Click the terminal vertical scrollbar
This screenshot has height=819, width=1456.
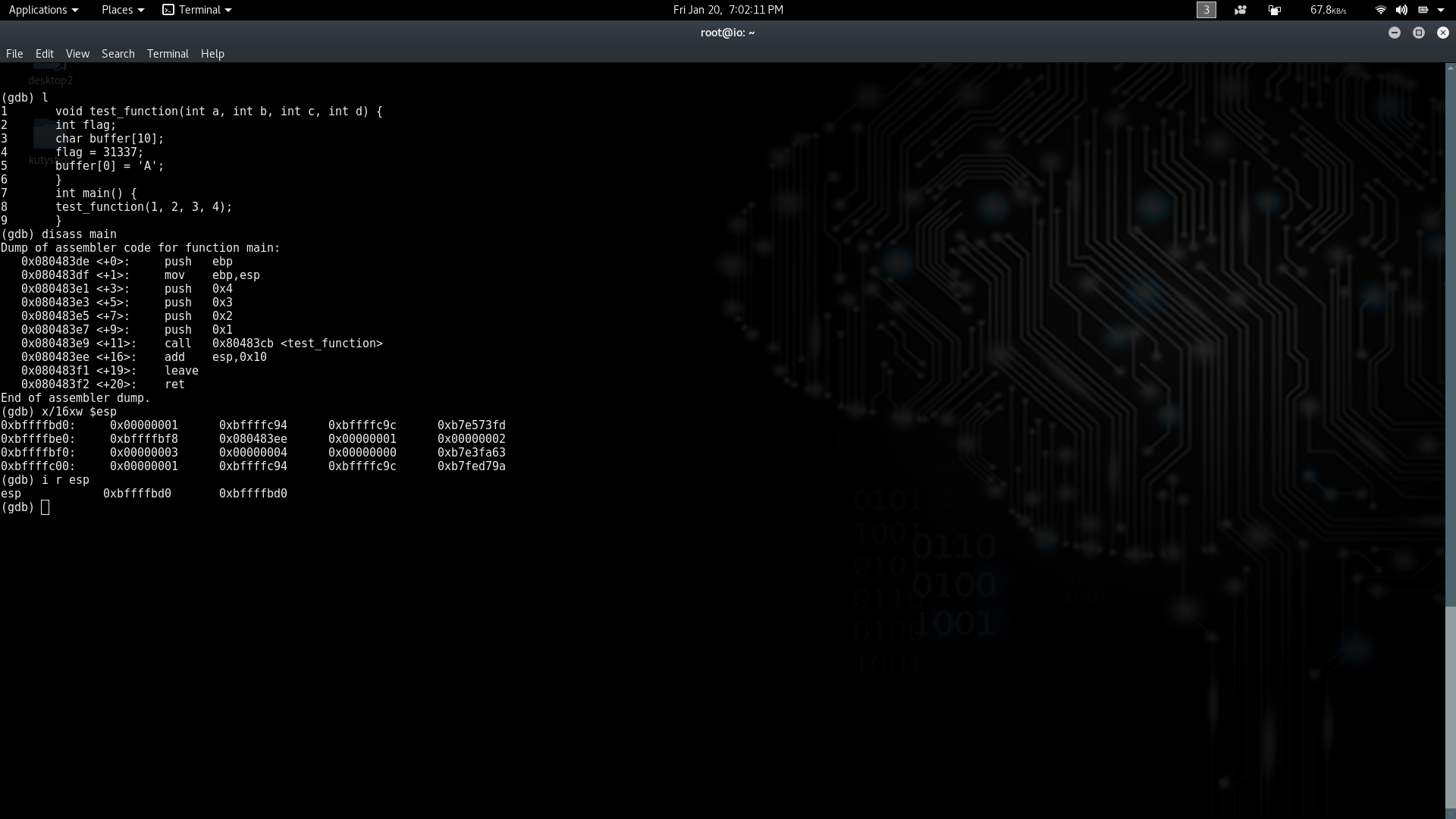(x=1450, y=440)
